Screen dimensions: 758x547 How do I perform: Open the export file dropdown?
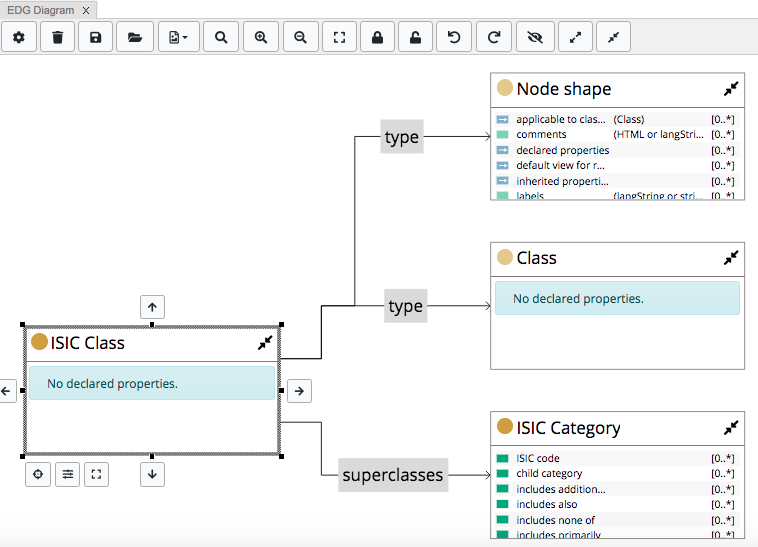coord(178,37)
